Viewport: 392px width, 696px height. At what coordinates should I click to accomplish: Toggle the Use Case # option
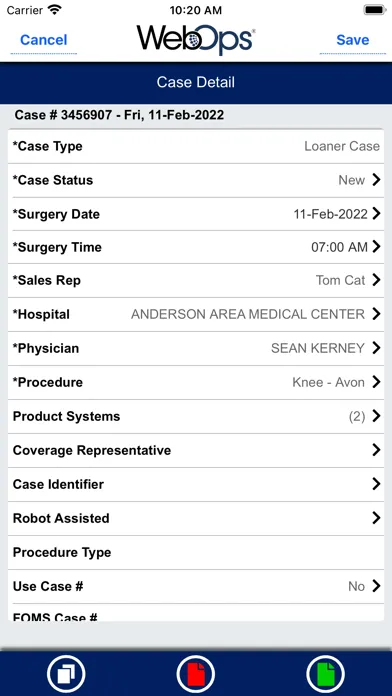pyautogui.click(x=196, y=586)
